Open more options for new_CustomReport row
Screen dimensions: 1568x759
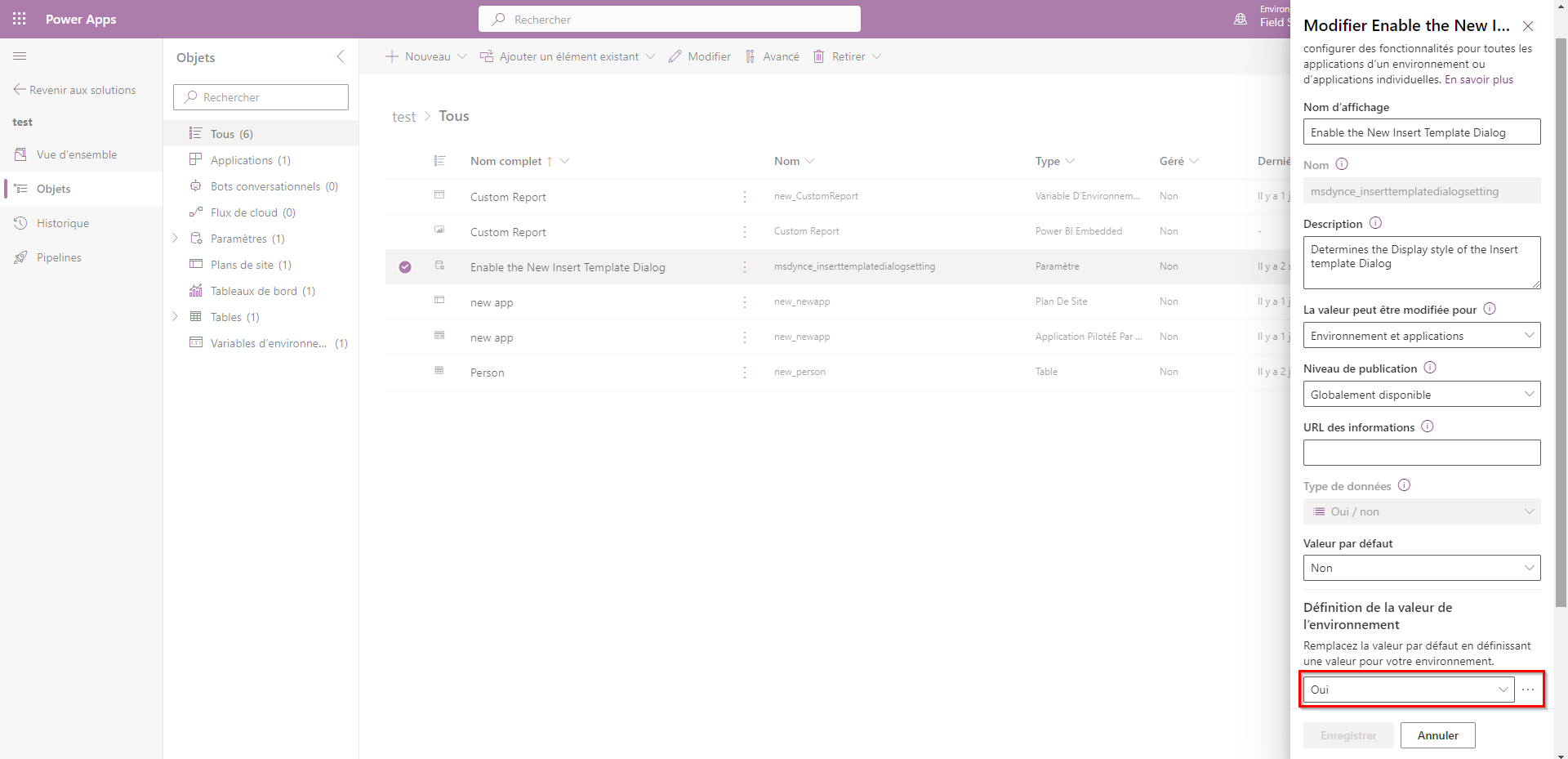coord(745,197)
